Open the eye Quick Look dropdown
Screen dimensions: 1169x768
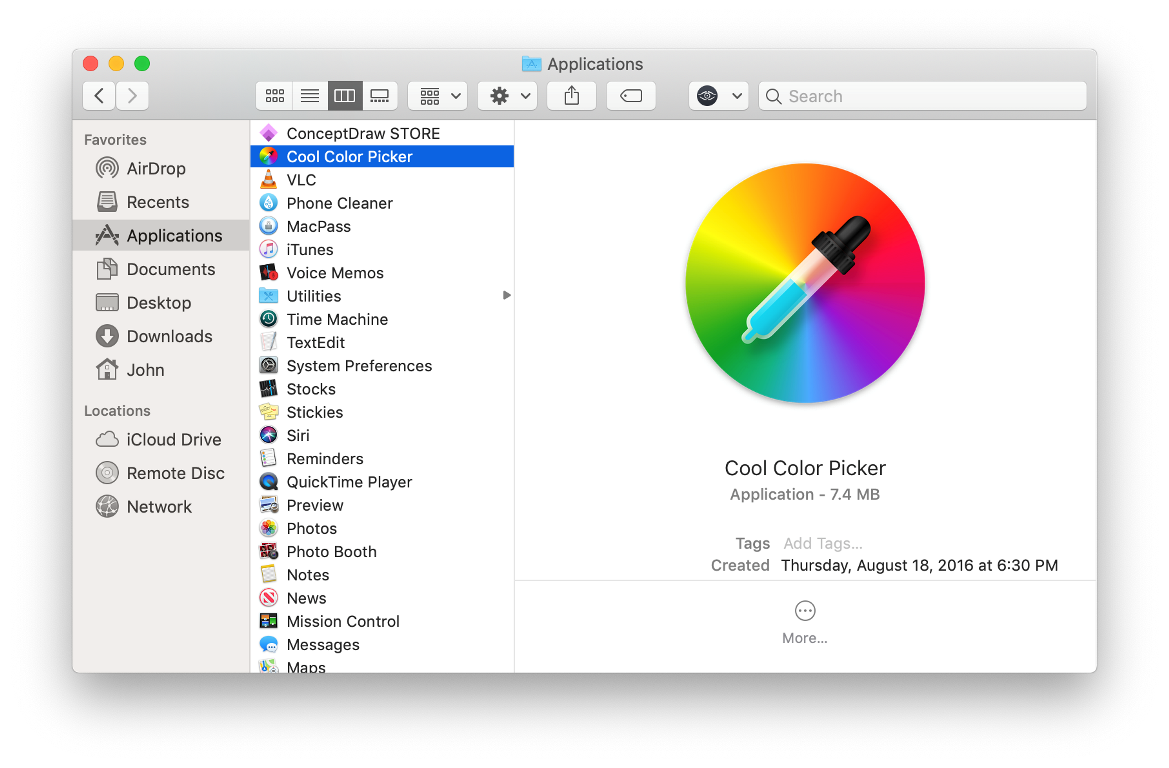(x=719, y=96)
